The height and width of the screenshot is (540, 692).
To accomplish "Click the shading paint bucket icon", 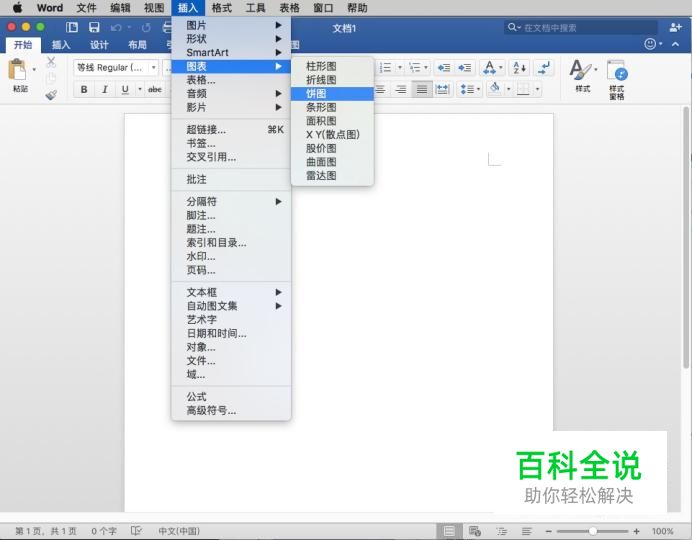I will pos(495,89).
